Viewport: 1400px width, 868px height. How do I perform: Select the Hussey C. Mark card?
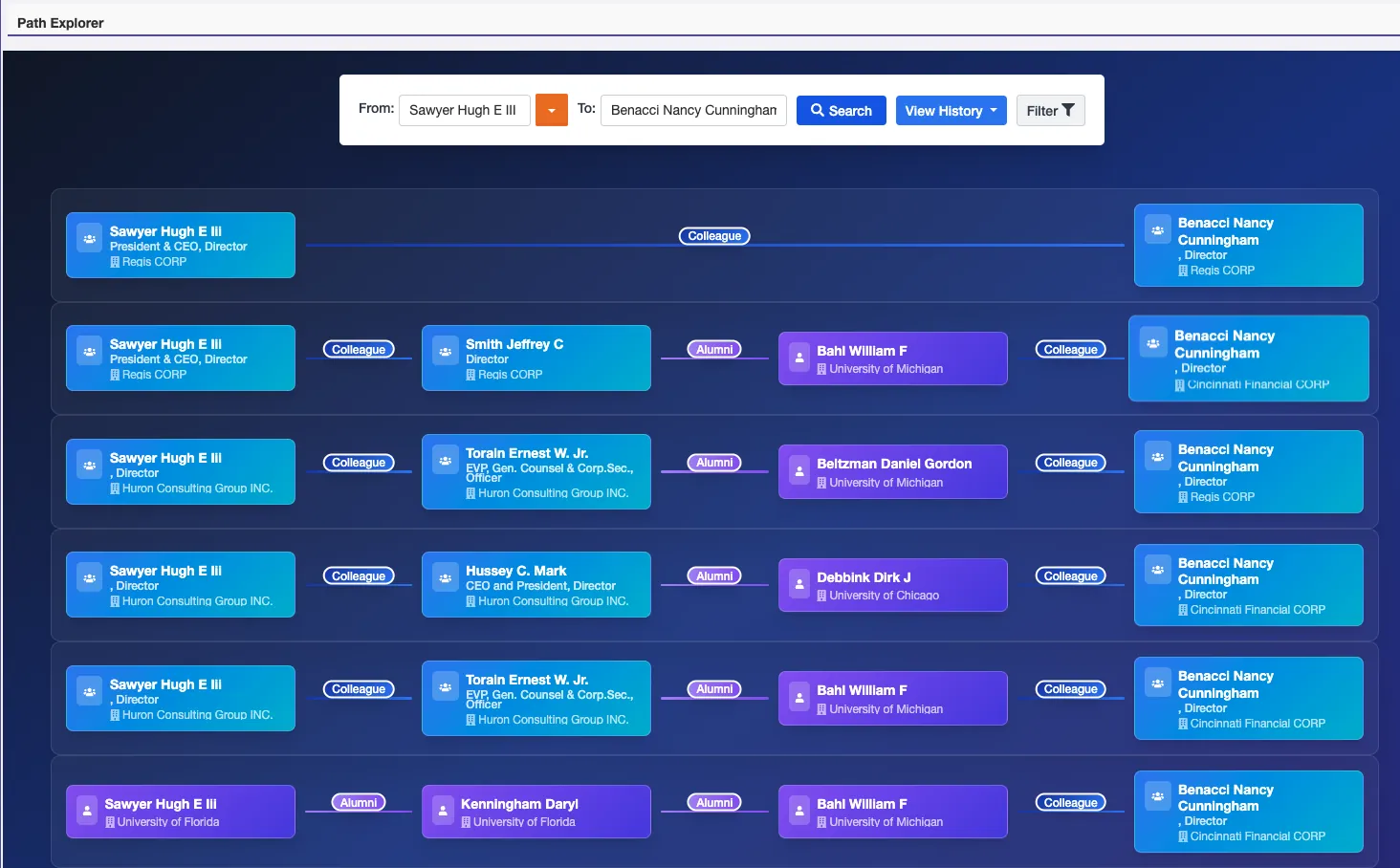pos(536,584)
